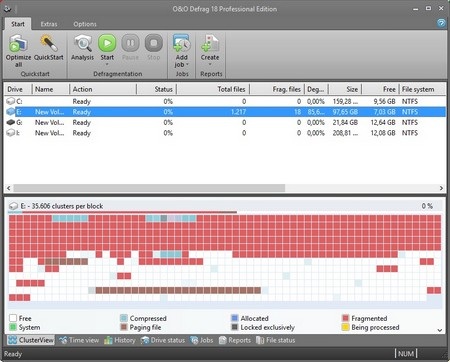Image resolution: width=450 pixels, height=362 pixels.
Task: Click the Optimize all icon
Action: coord(18,44)
